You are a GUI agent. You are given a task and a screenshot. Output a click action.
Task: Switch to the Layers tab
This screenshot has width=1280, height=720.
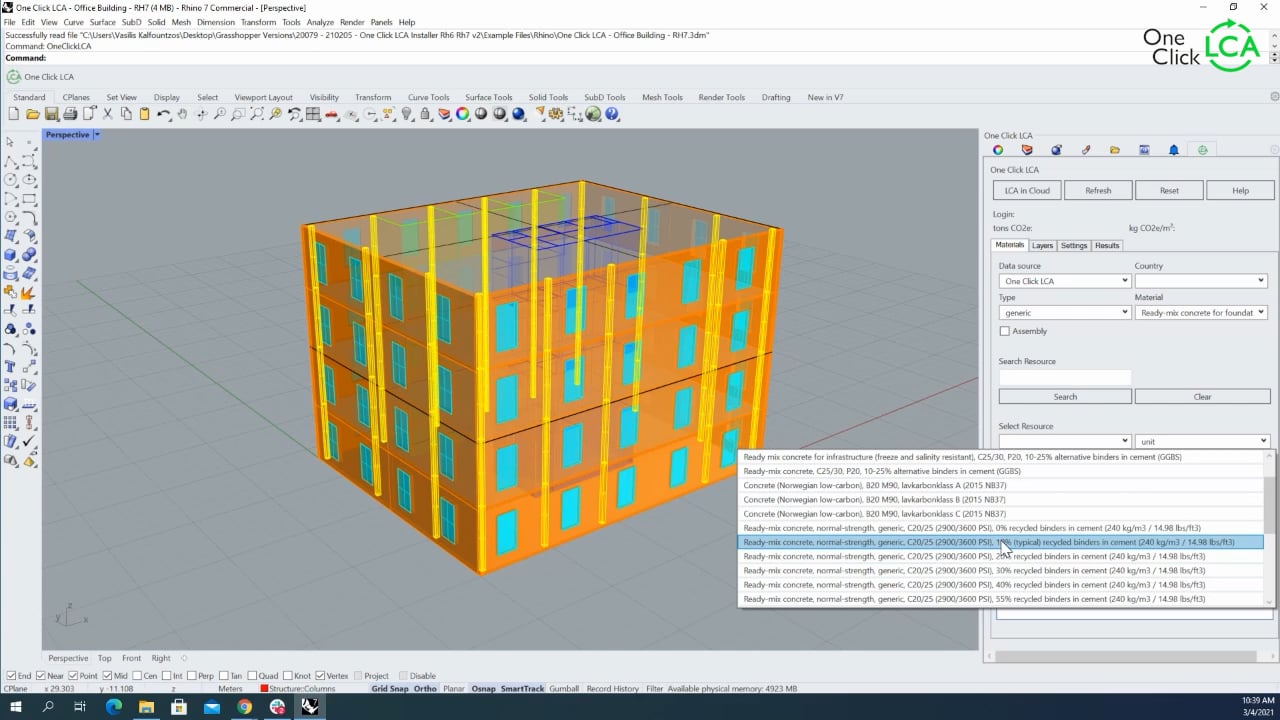pyautogui.click(x=1042, y=245)
